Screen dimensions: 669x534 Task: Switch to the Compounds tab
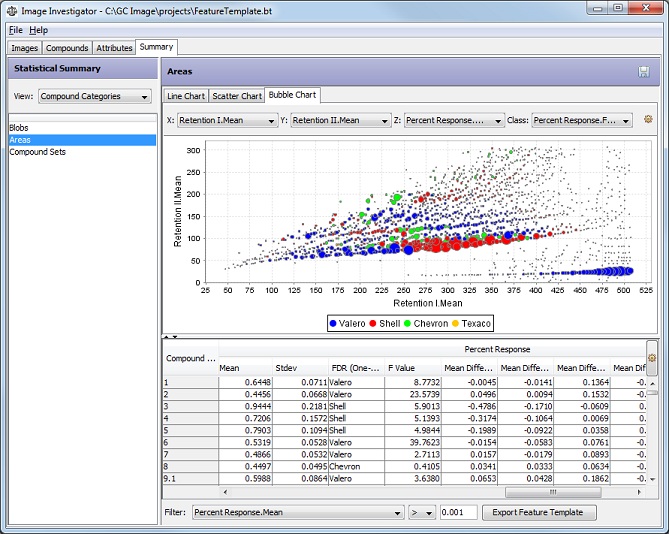coord(67,48)
